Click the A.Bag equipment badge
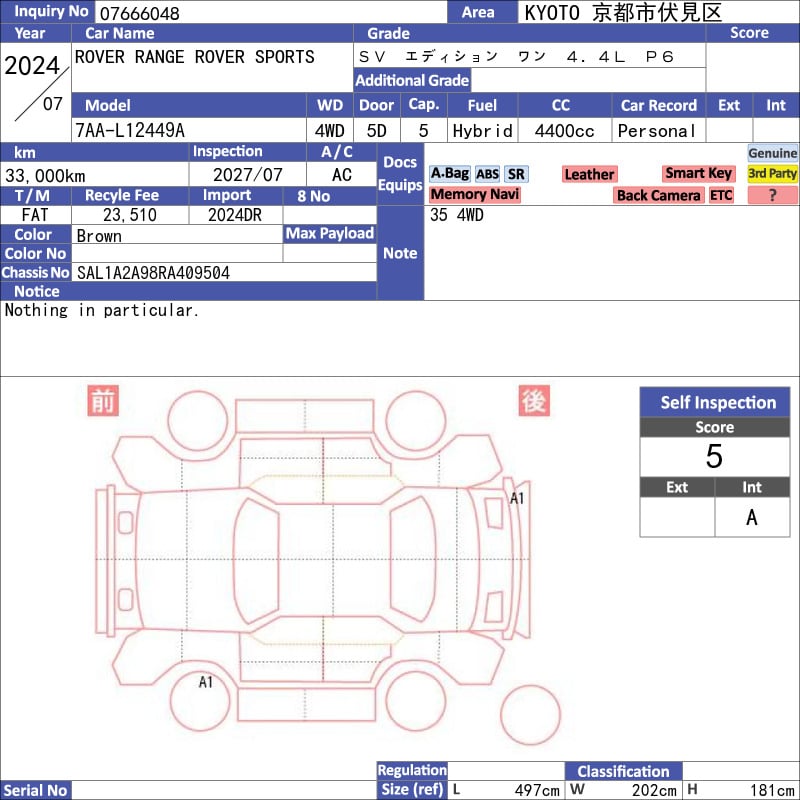 (x=449, y=174)
